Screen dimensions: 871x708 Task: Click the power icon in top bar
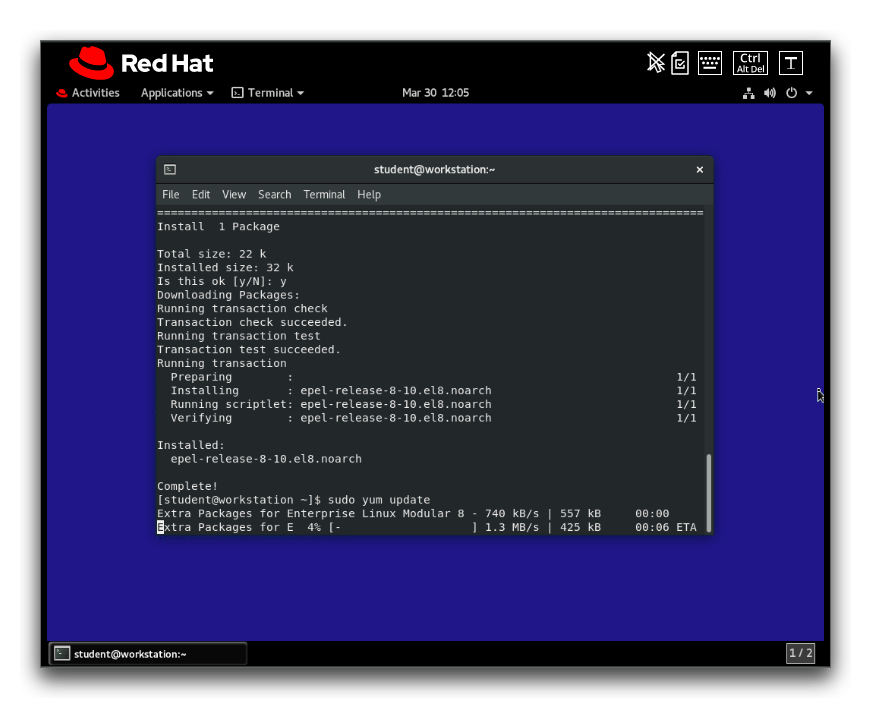792,93
